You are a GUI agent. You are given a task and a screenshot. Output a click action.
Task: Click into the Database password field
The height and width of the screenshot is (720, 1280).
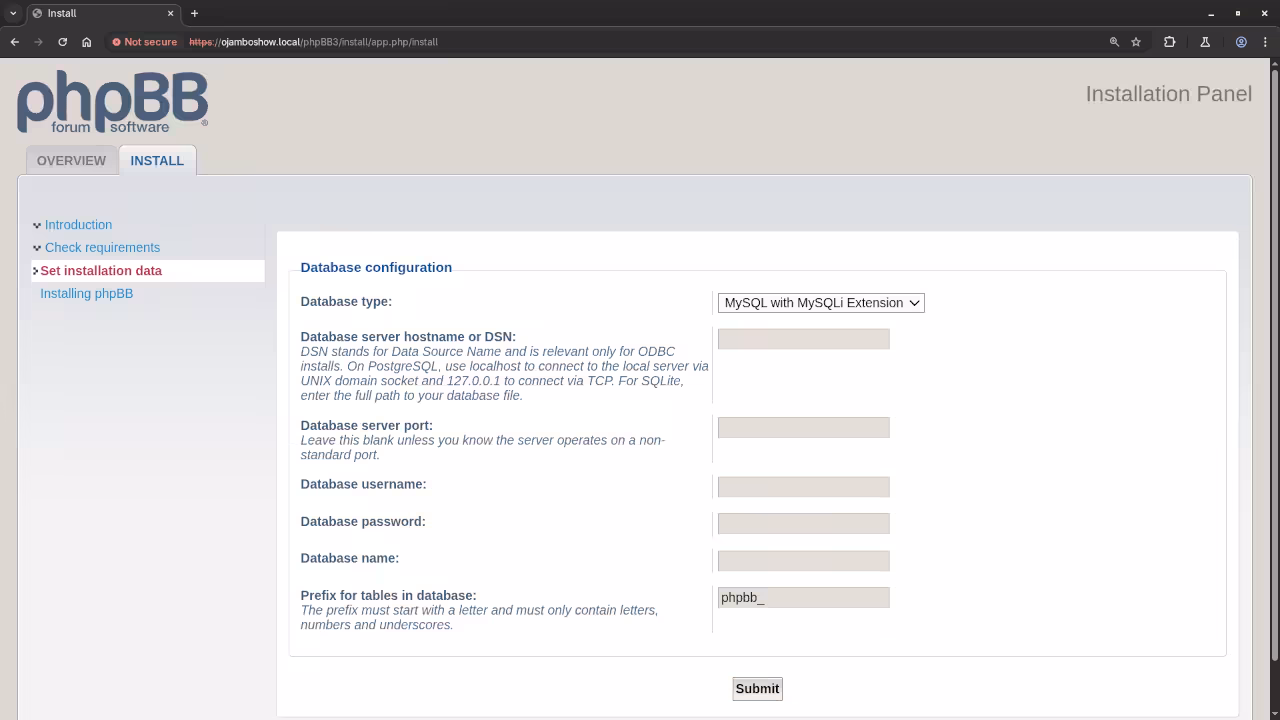coord(803,524)
